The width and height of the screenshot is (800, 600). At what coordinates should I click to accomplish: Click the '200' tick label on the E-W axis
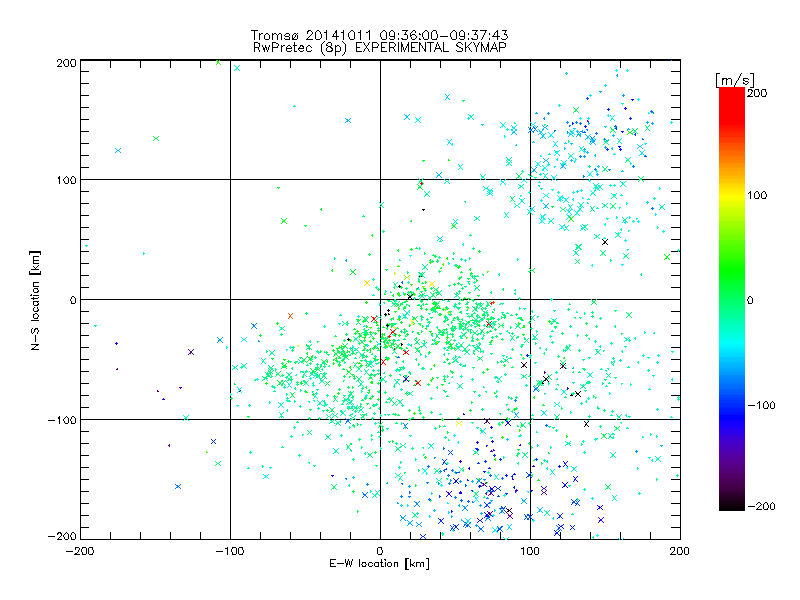click(680, 551)
